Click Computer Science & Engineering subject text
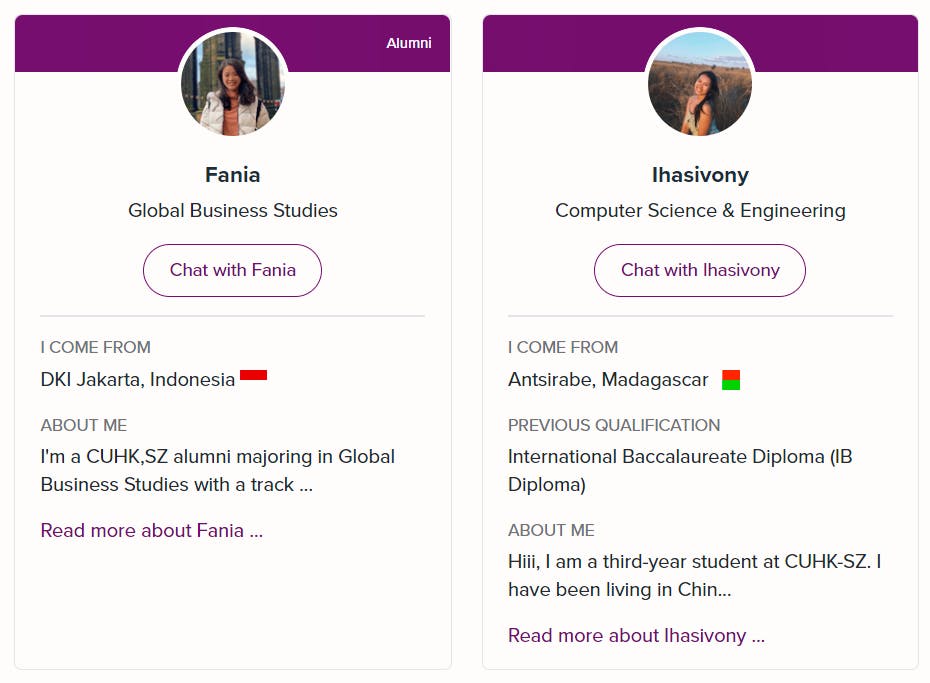 click(x=700, y=211)
